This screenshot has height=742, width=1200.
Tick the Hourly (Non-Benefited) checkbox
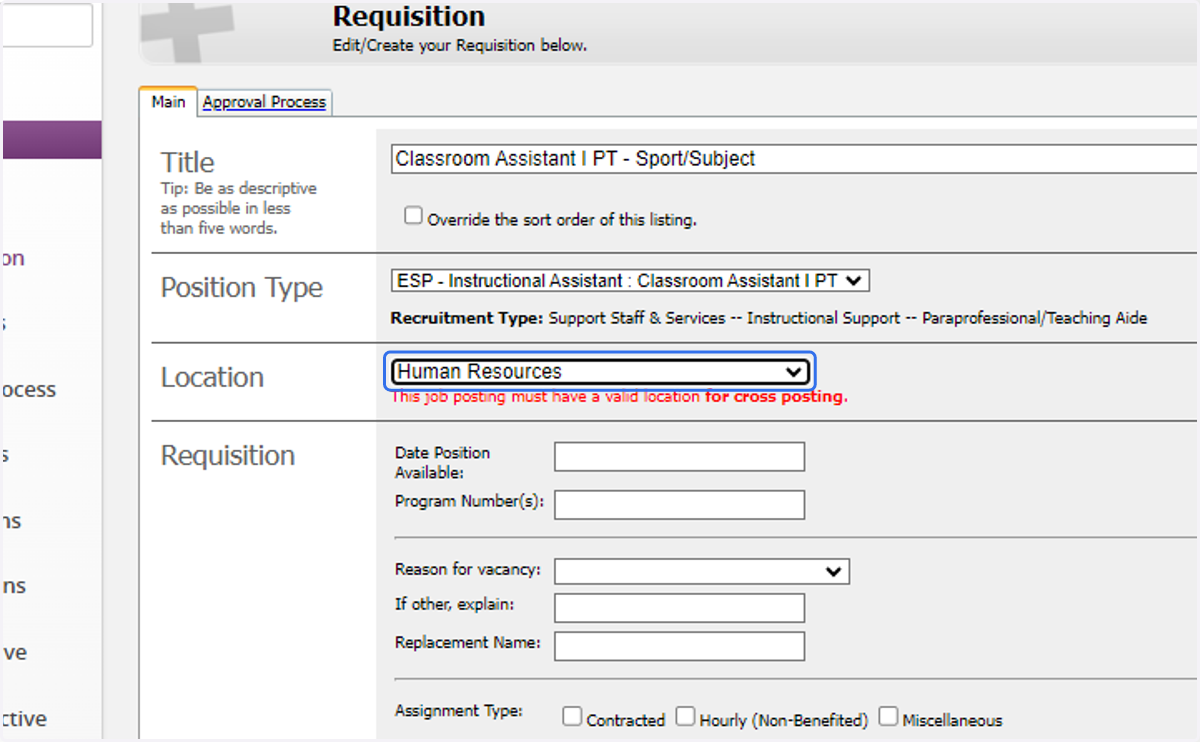click(685, 716)
